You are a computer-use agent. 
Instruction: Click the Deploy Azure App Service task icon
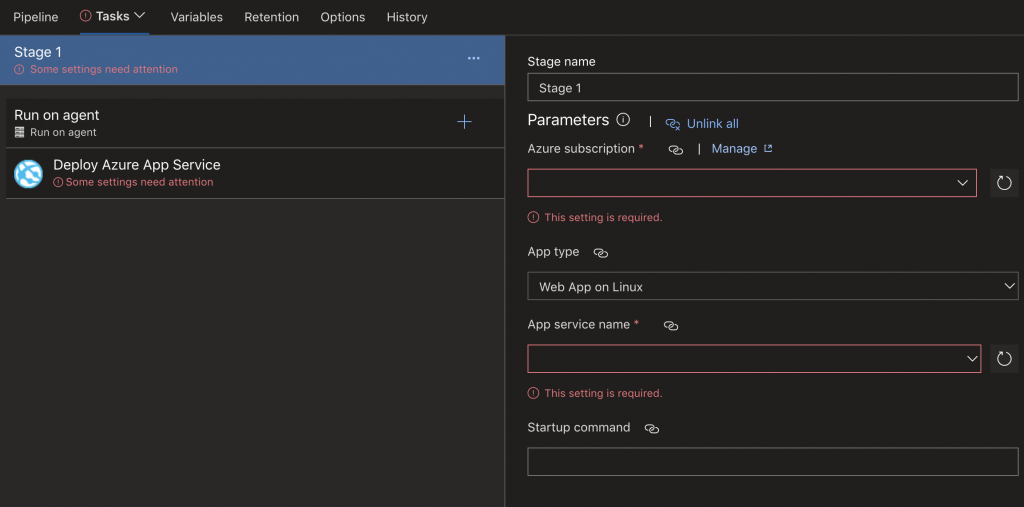[28, 173]
